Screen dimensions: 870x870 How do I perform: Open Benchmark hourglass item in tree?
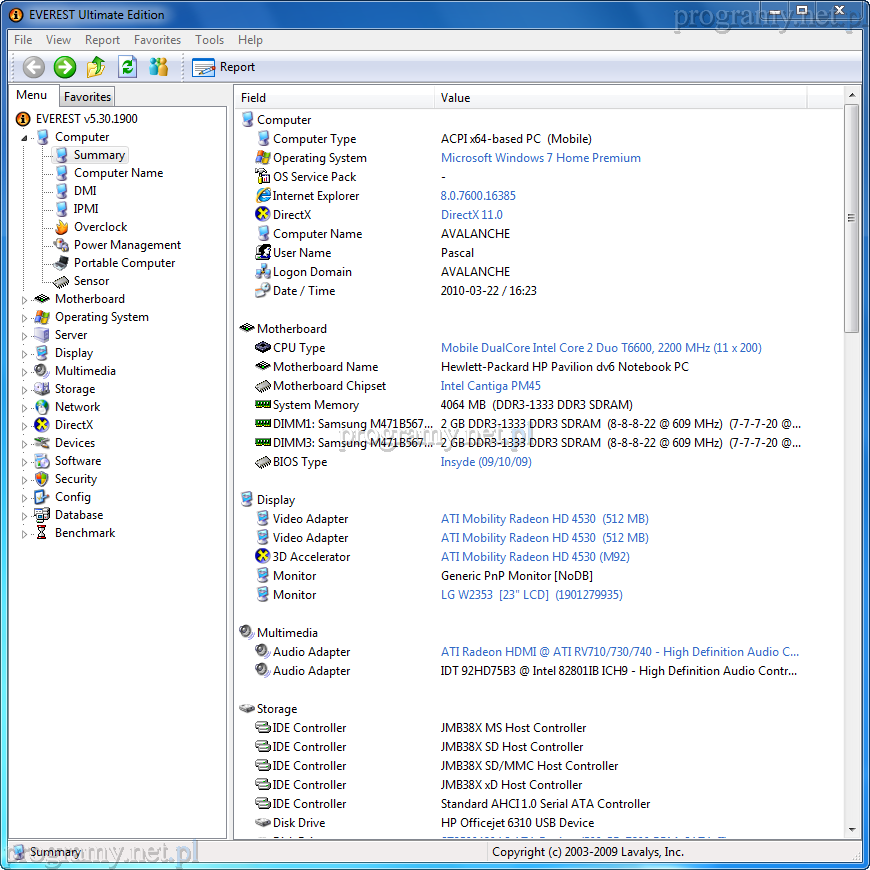pos(84,533)
